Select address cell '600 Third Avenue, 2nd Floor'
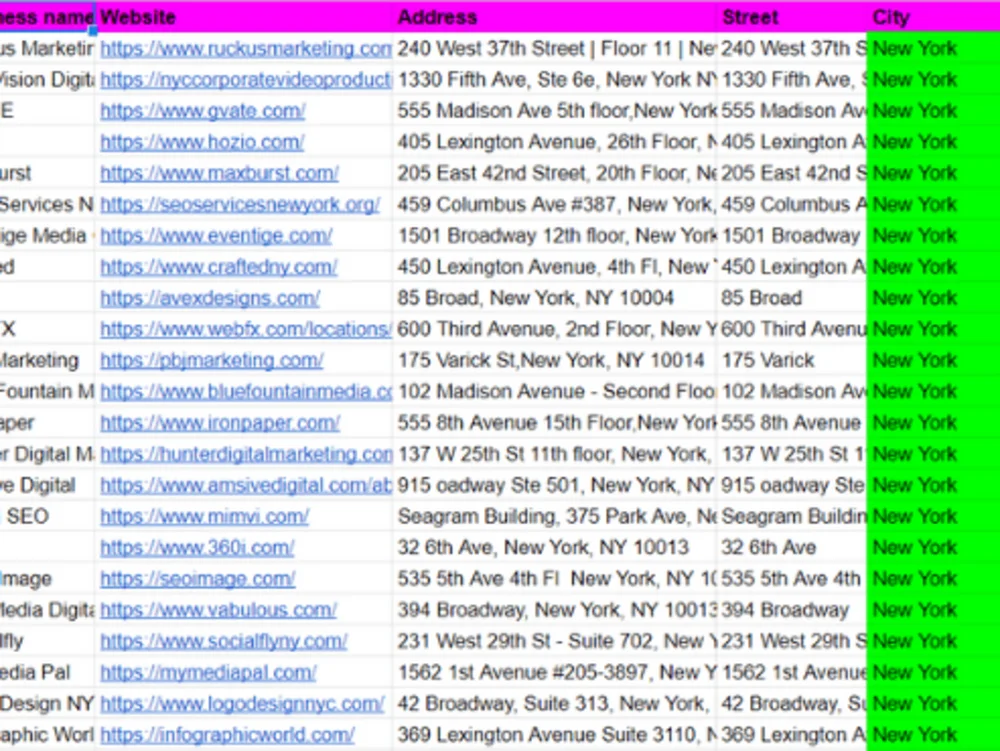The image size is (1000, 751). 555,330
